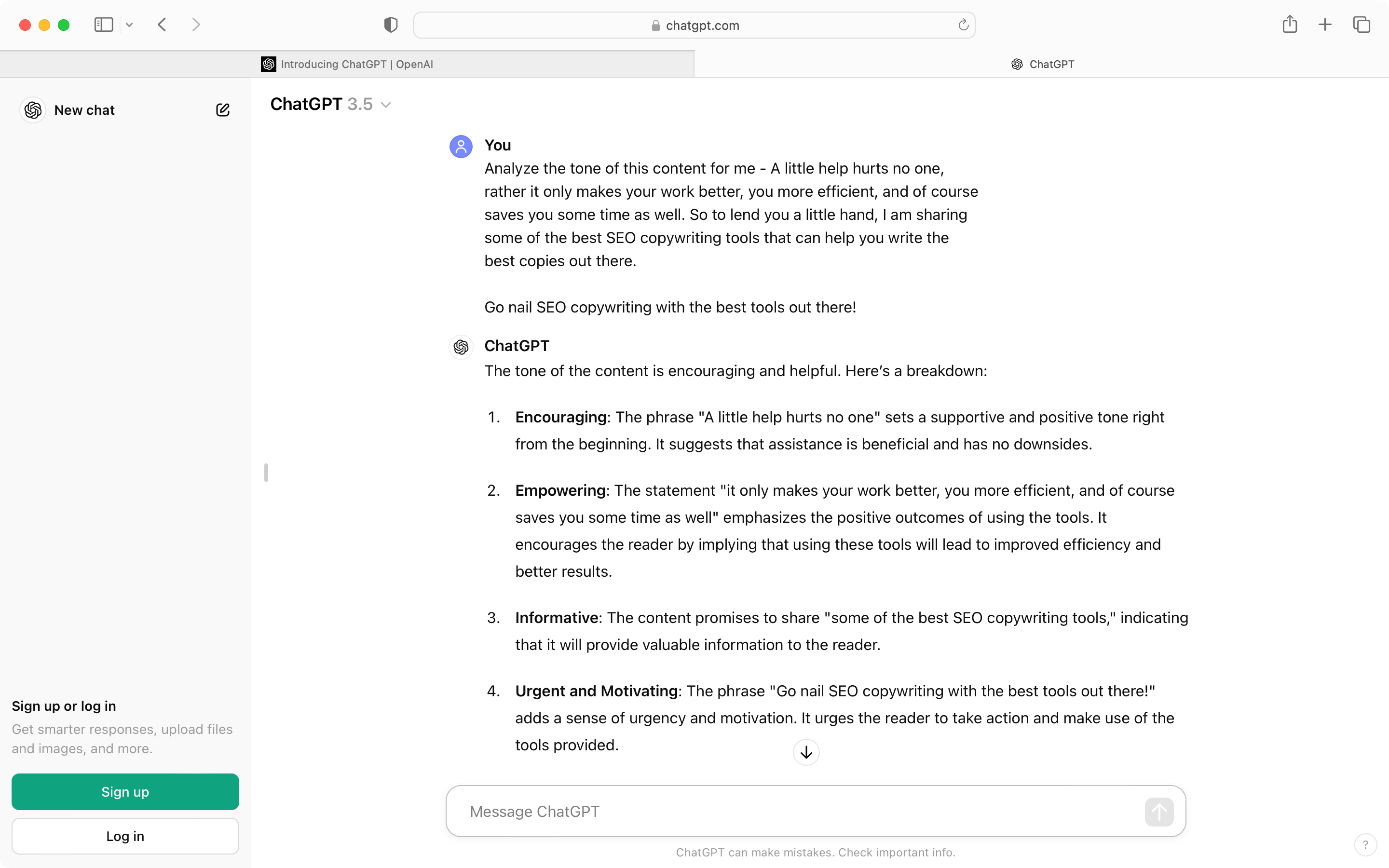Click the padlock icon in address bar
Viewport: 1389px width, 868px height.
pos(655,25)
